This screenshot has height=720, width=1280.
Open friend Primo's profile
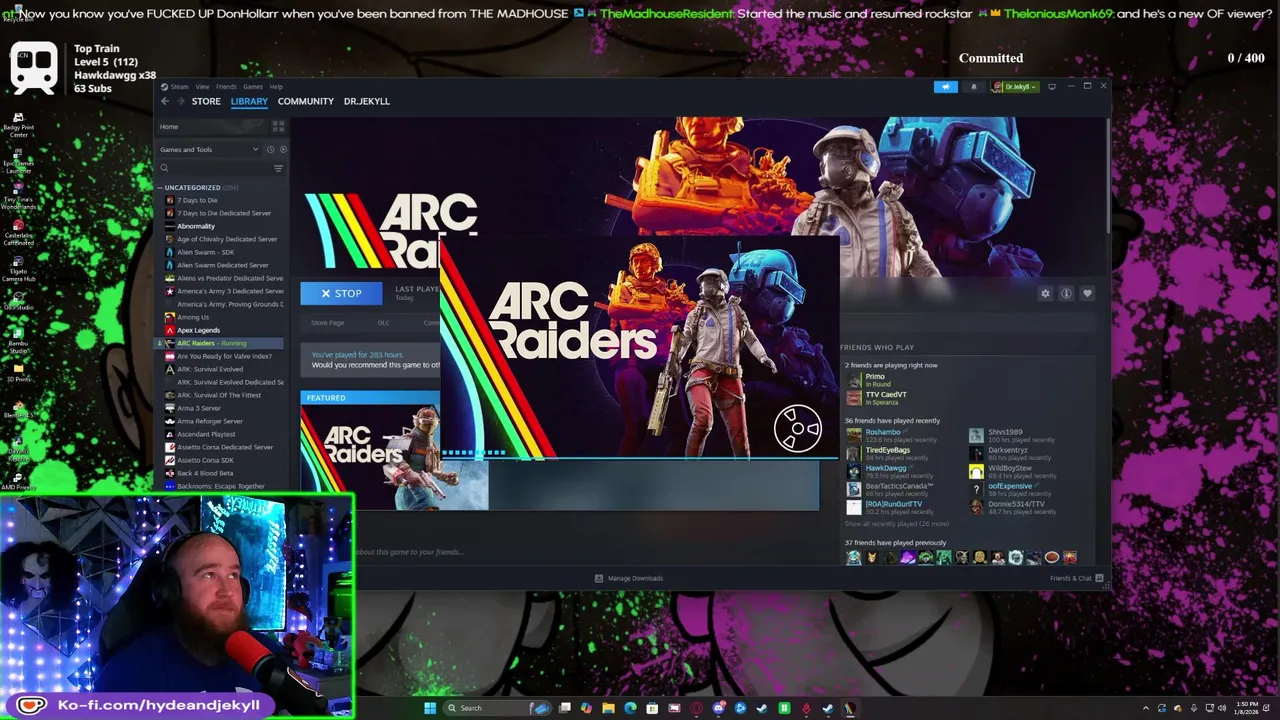[875, 377]
